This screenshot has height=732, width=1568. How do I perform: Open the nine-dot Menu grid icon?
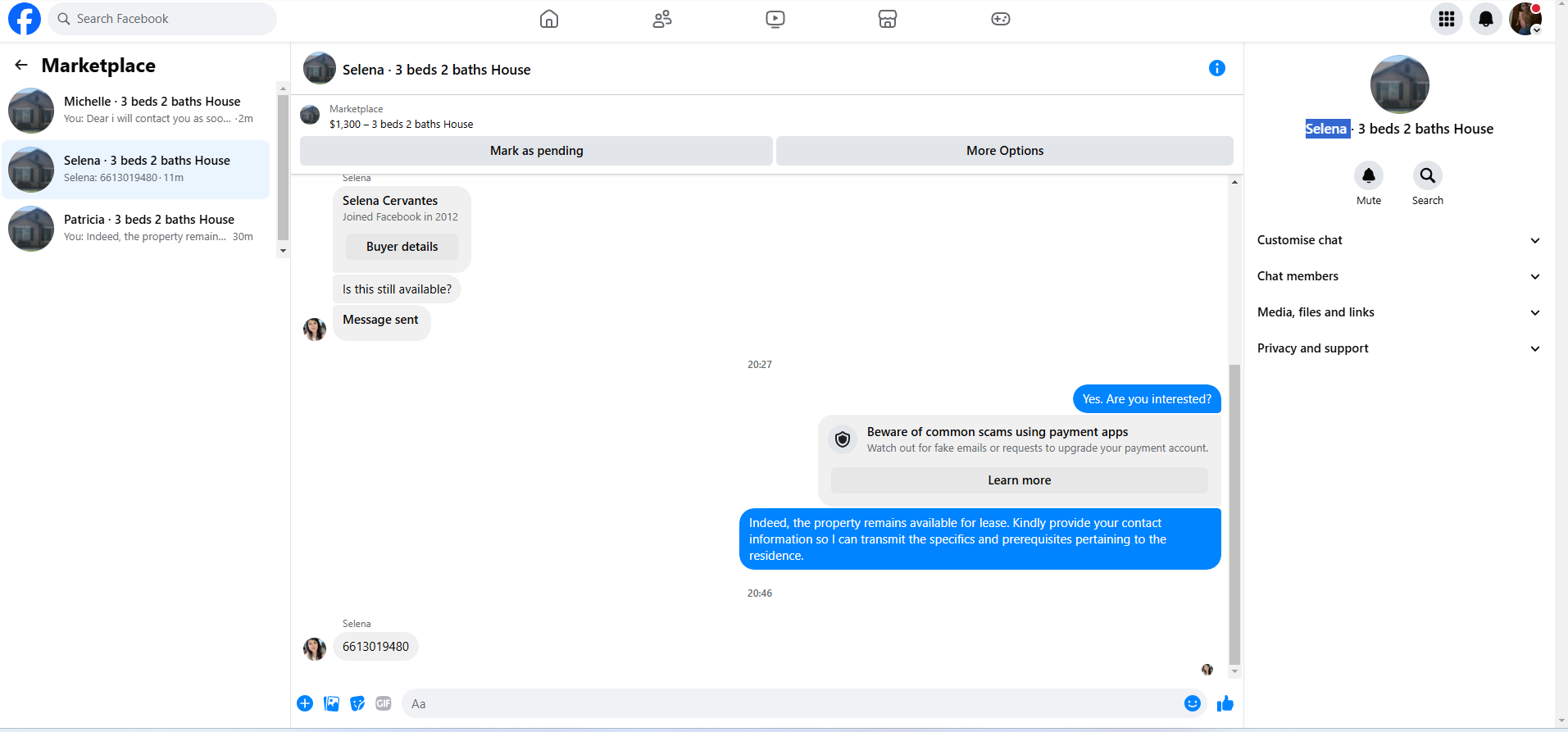click(x=1447, y=19)
